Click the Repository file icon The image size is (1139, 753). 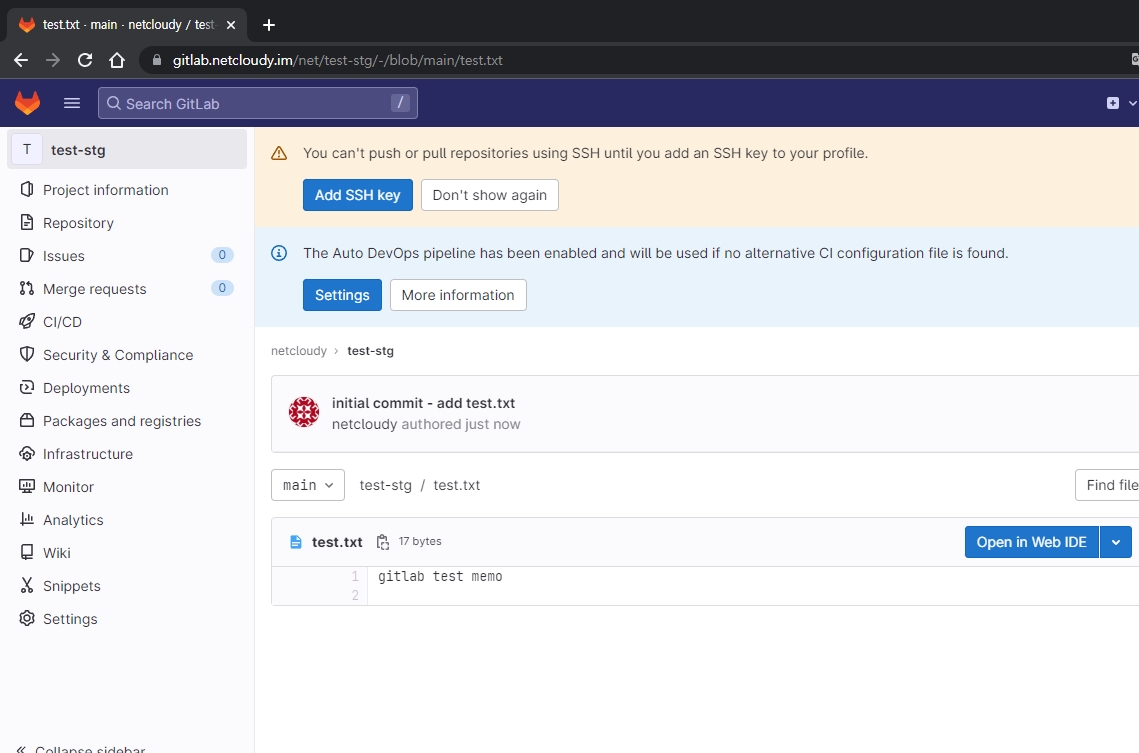27,222
